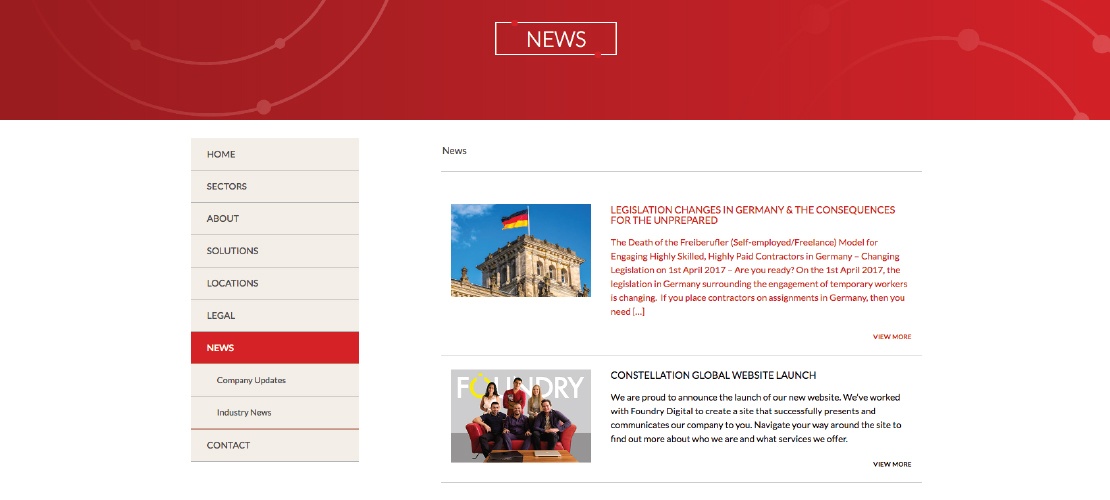Open the SOLUTIONS menu item
Viewport: 1110px width, 500px height.
point(275,251)
